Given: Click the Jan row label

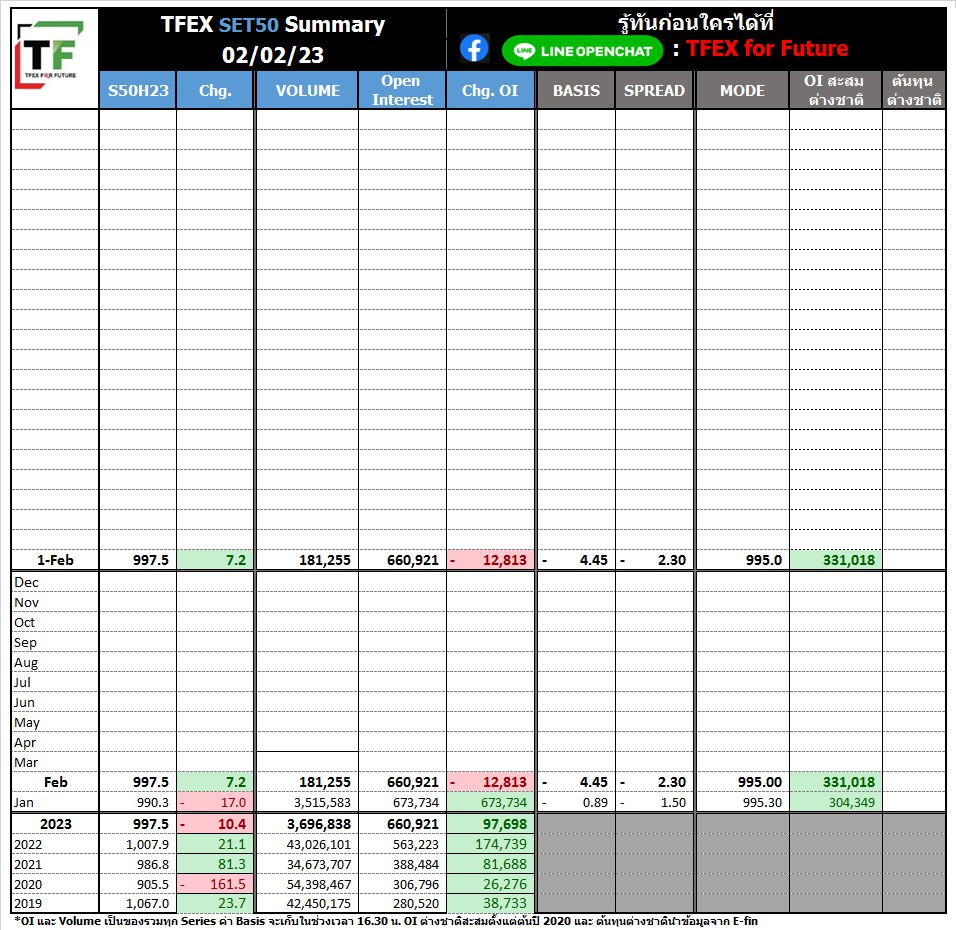Looking at the screenshot, I should [24, 803].
